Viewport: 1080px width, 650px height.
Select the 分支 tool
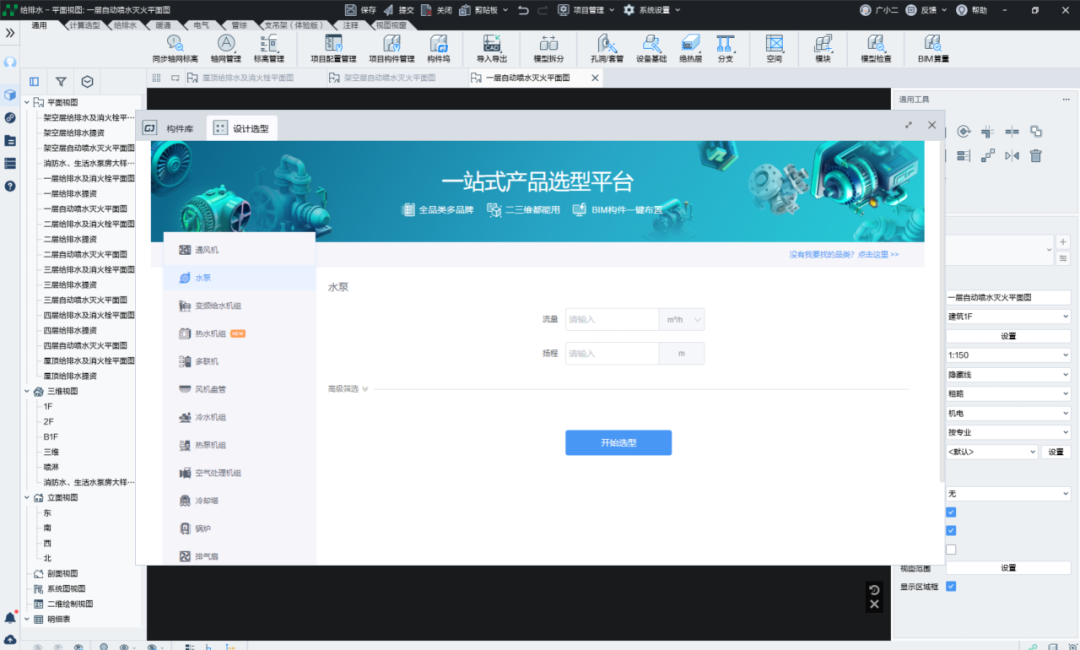click(x=725, y=48)
